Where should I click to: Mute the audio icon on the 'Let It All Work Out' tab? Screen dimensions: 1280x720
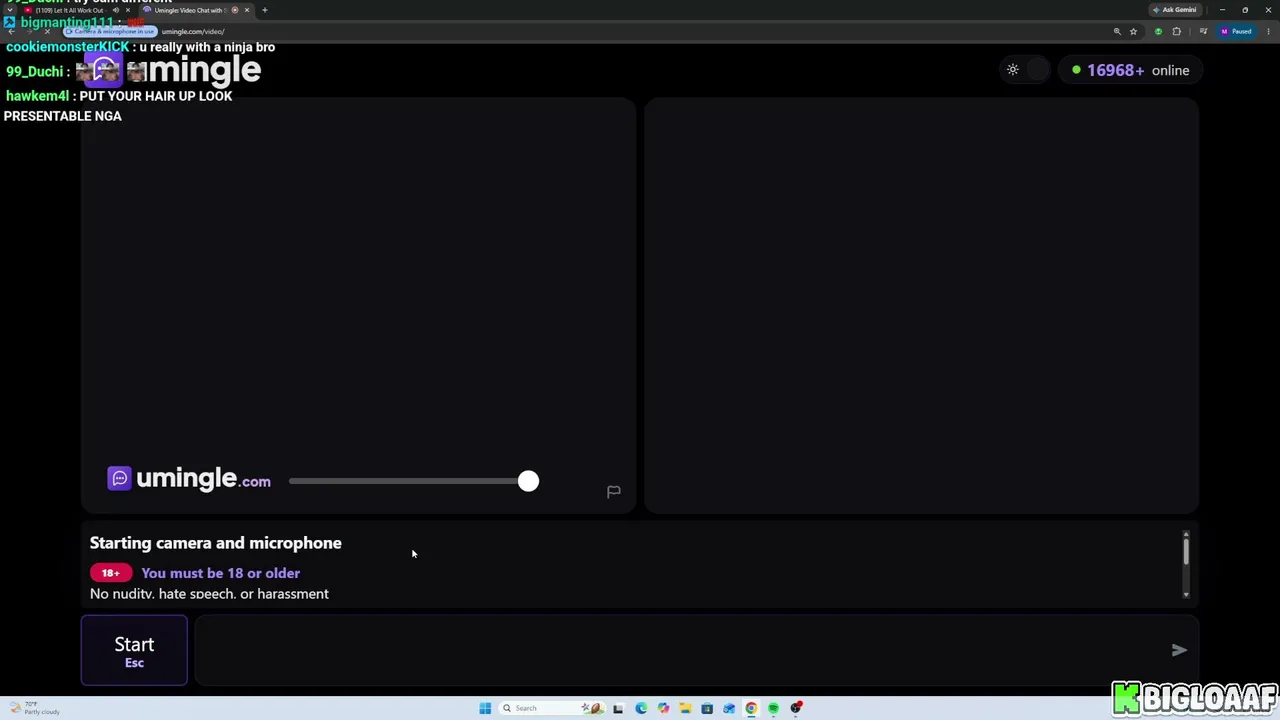pyautogui.click(x=116, y=10)
